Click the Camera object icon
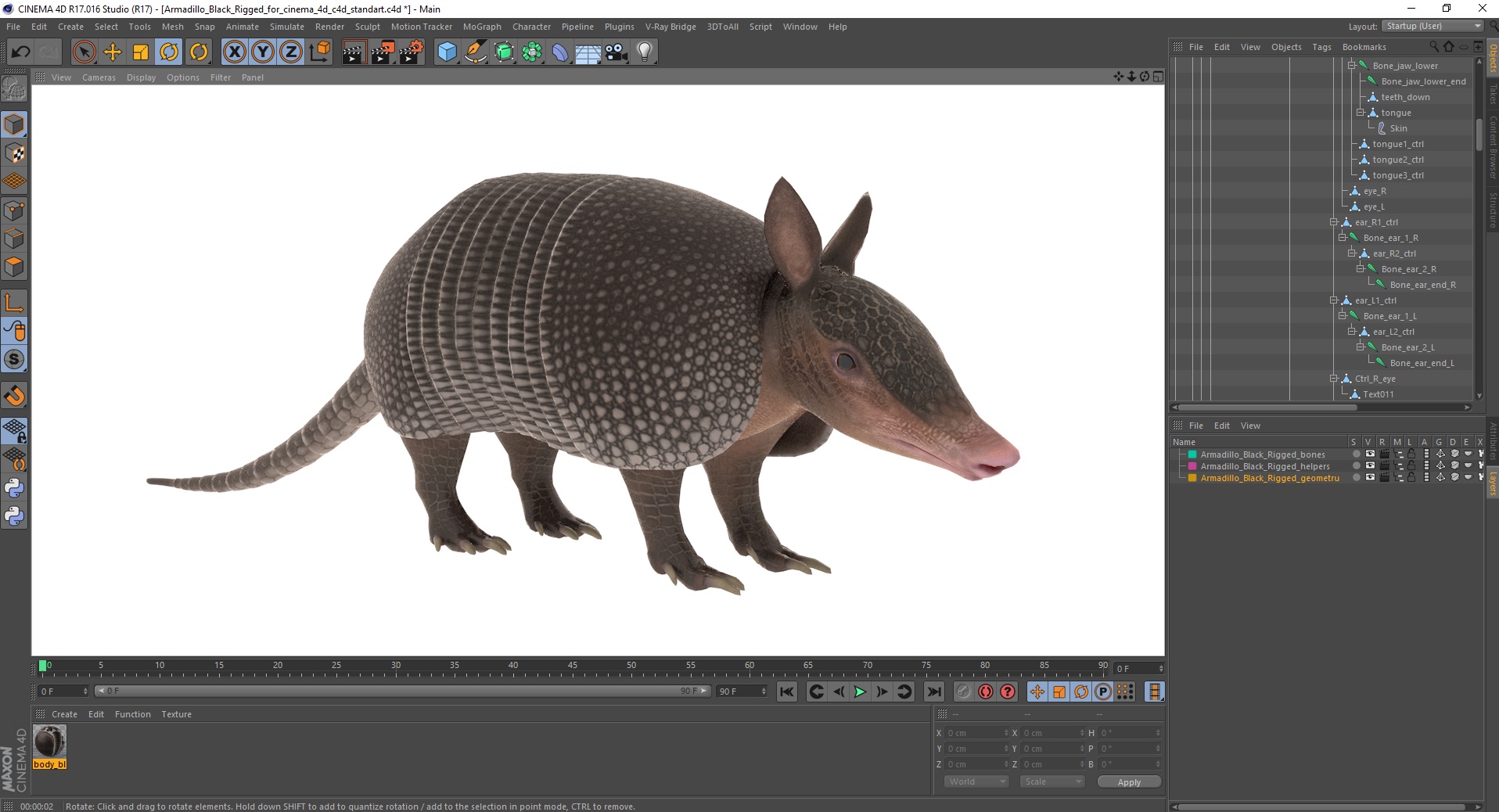 click(616, 52)
